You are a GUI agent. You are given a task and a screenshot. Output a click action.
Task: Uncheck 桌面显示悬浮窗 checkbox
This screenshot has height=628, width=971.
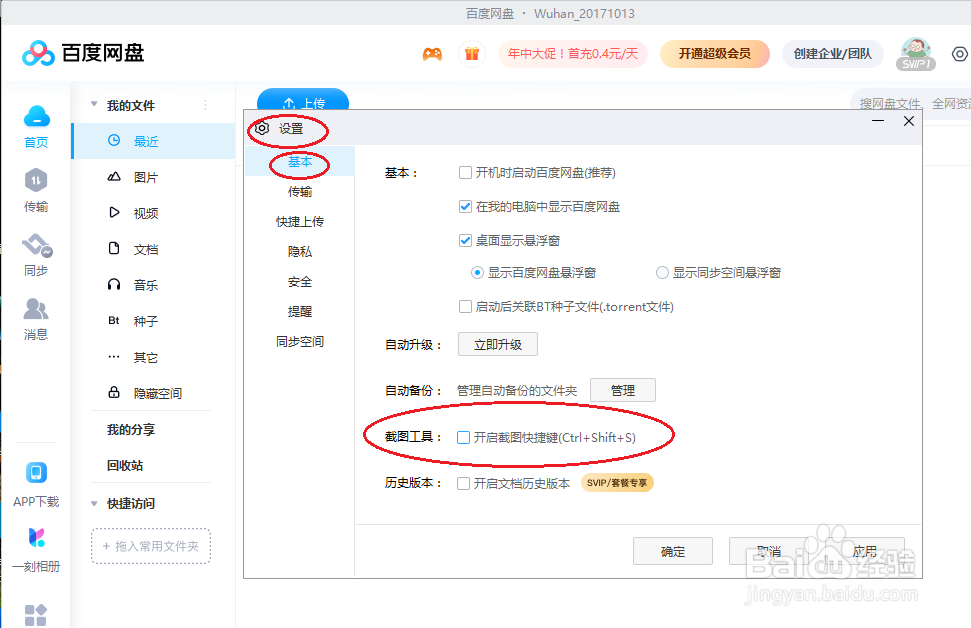click(x=465, y=240)
